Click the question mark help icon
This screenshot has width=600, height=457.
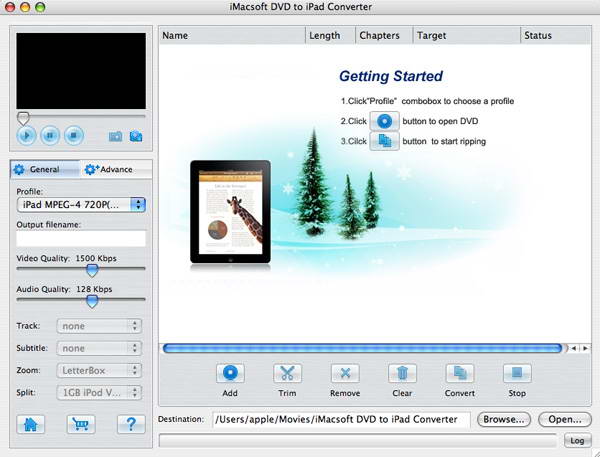click(x=130, y=423)
